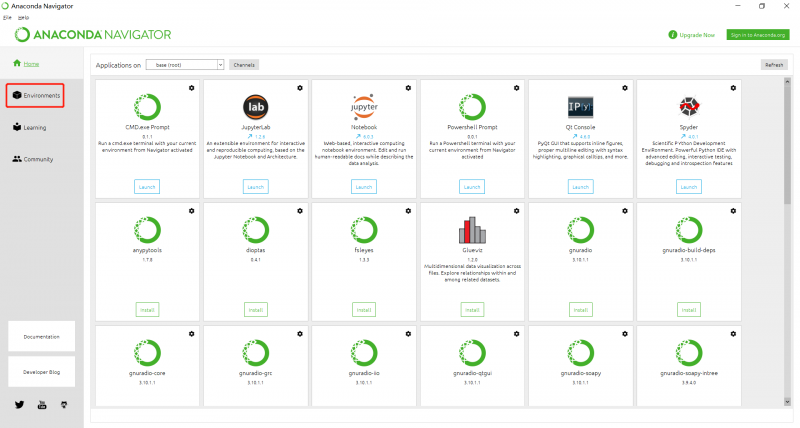
Task: Open the Twitter icon in sidebar
Action: tap(19, 405)
